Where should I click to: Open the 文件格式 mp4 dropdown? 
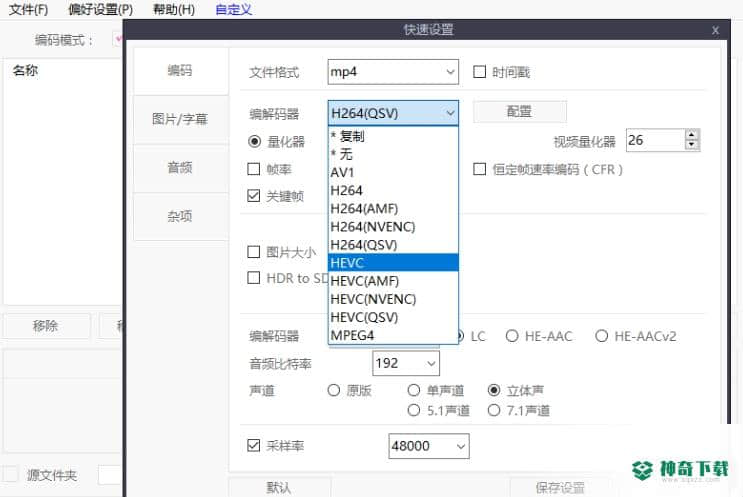393,72
